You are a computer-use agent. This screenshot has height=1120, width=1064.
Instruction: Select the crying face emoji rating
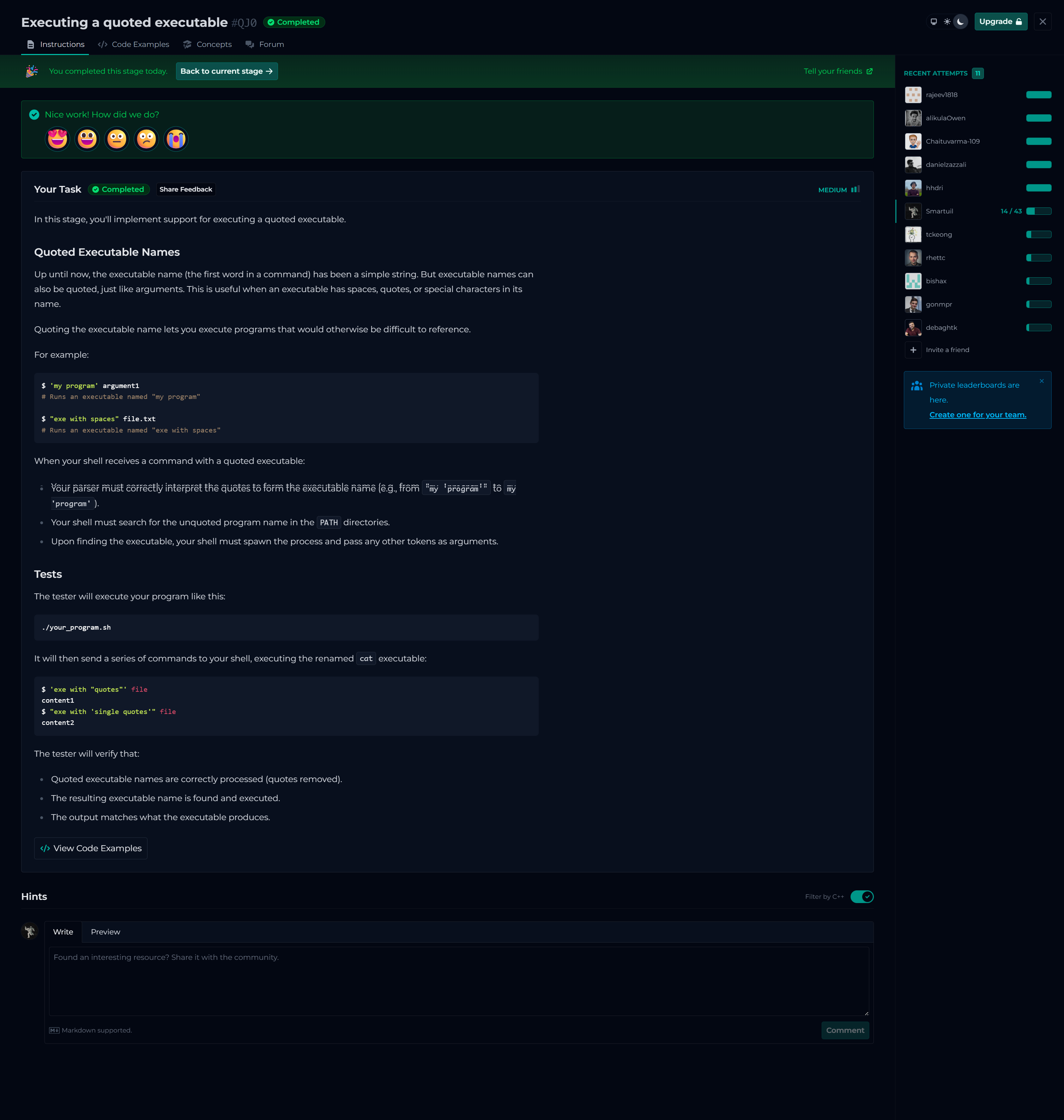click(x=176, y=139)
